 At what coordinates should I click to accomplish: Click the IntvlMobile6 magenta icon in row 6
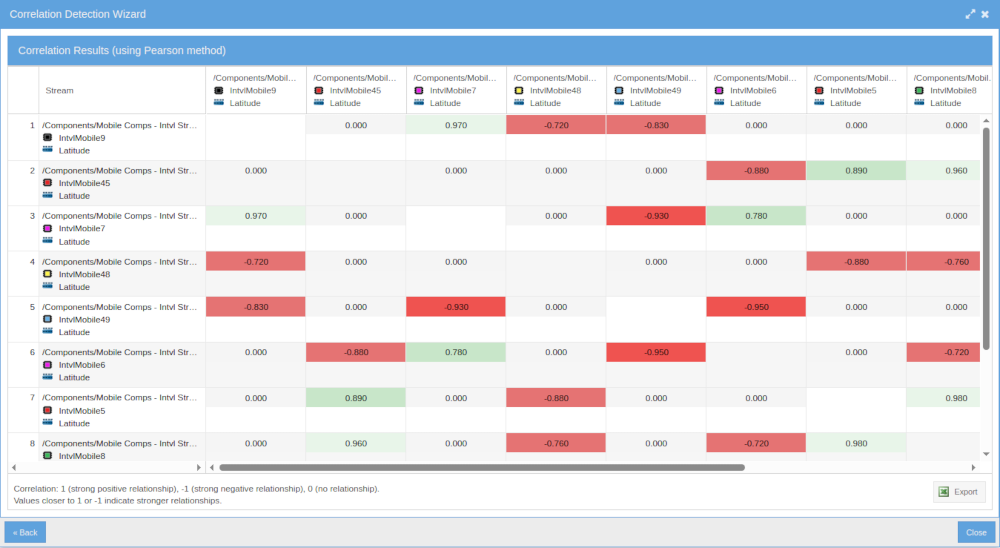(x=47, y=365)
